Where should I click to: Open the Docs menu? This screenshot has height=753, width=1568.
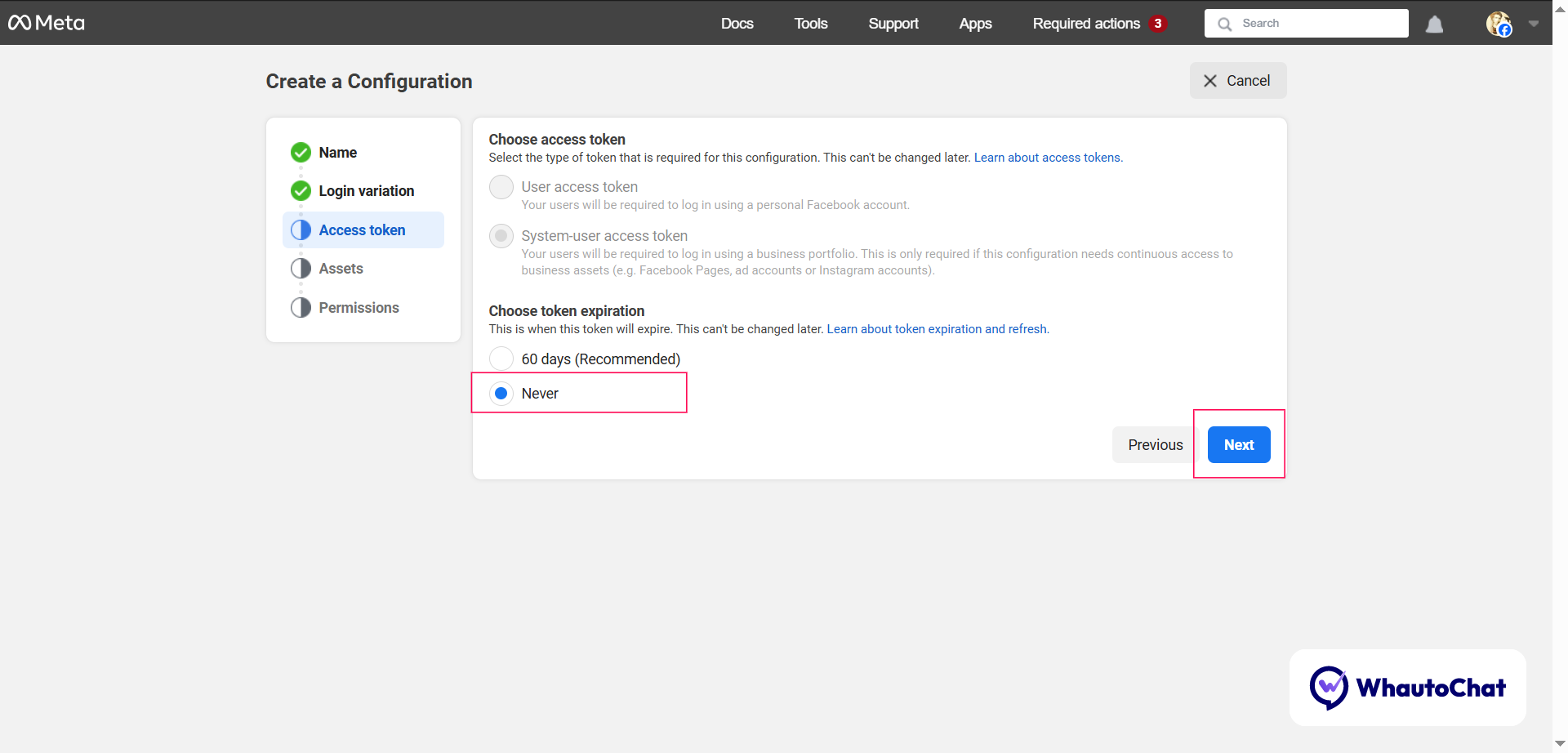(737, 24)
